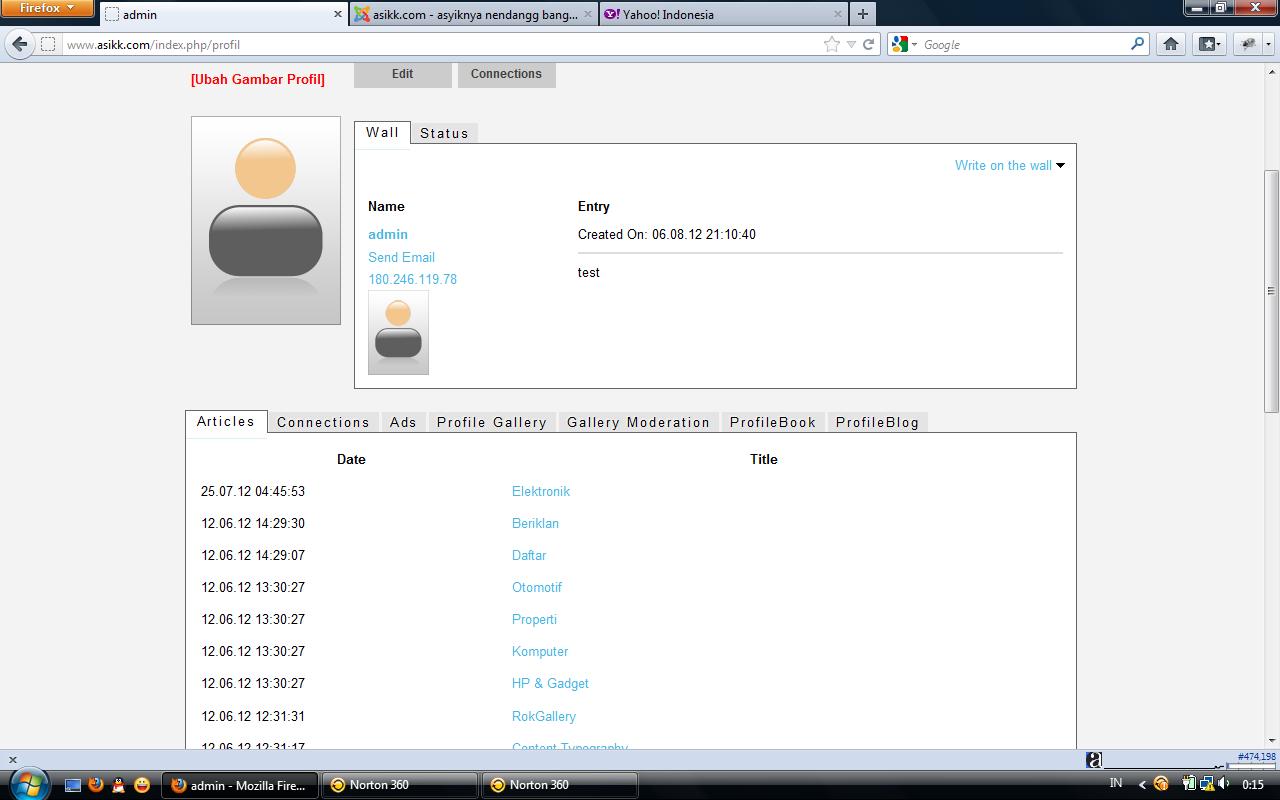This screenshot has width=1280, height=800.
Task: Open the Ads tab
Action: point(403,422)
